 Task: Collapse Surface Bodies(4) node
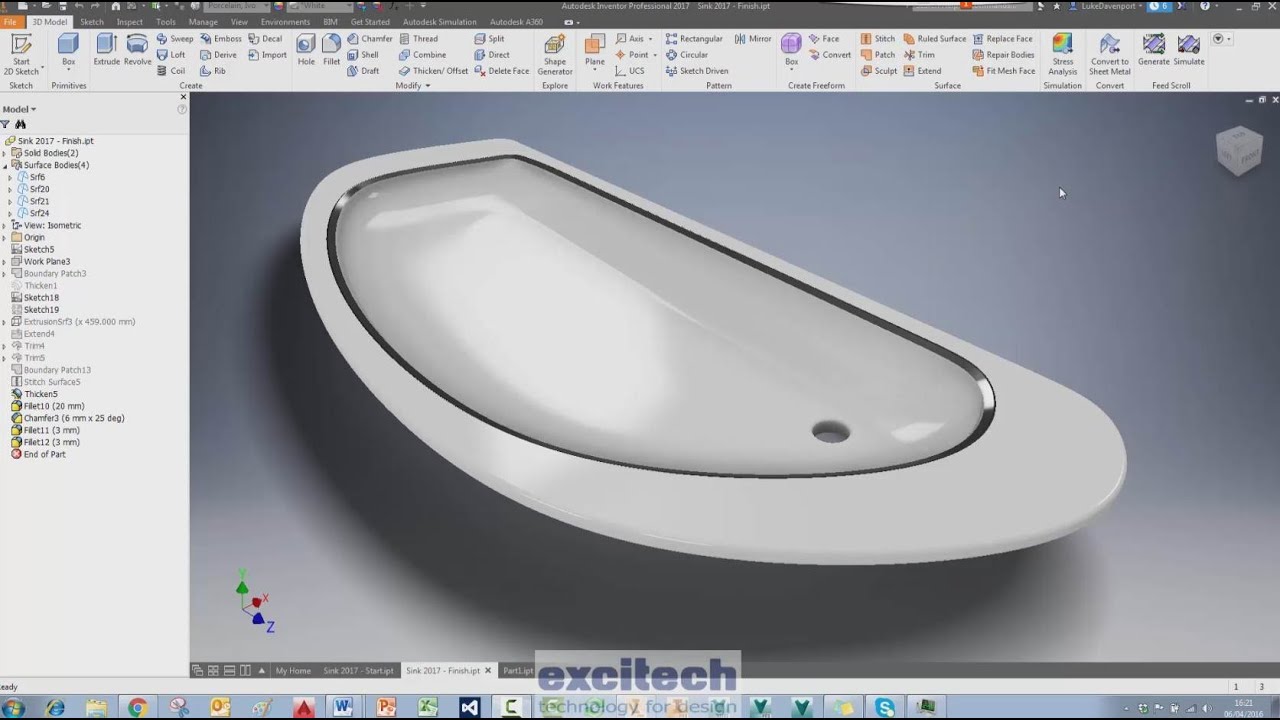(x=4, y=165)
